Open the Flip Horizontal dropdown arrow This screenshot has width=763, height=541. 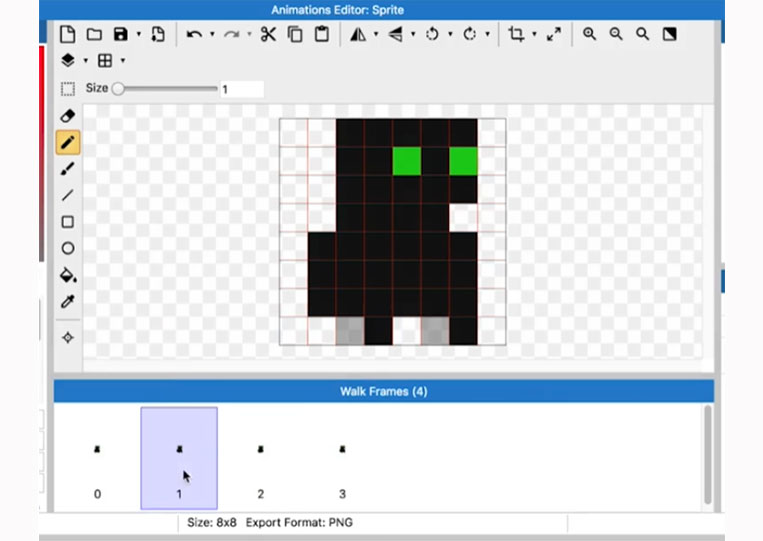click(376, 34)
